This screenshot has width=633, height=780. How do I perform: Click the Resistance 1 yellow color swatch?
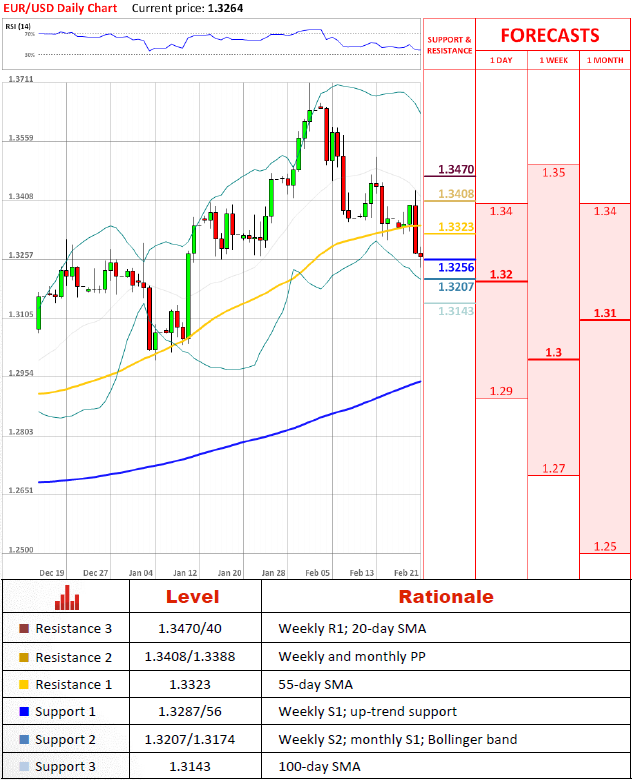point(24,684)
